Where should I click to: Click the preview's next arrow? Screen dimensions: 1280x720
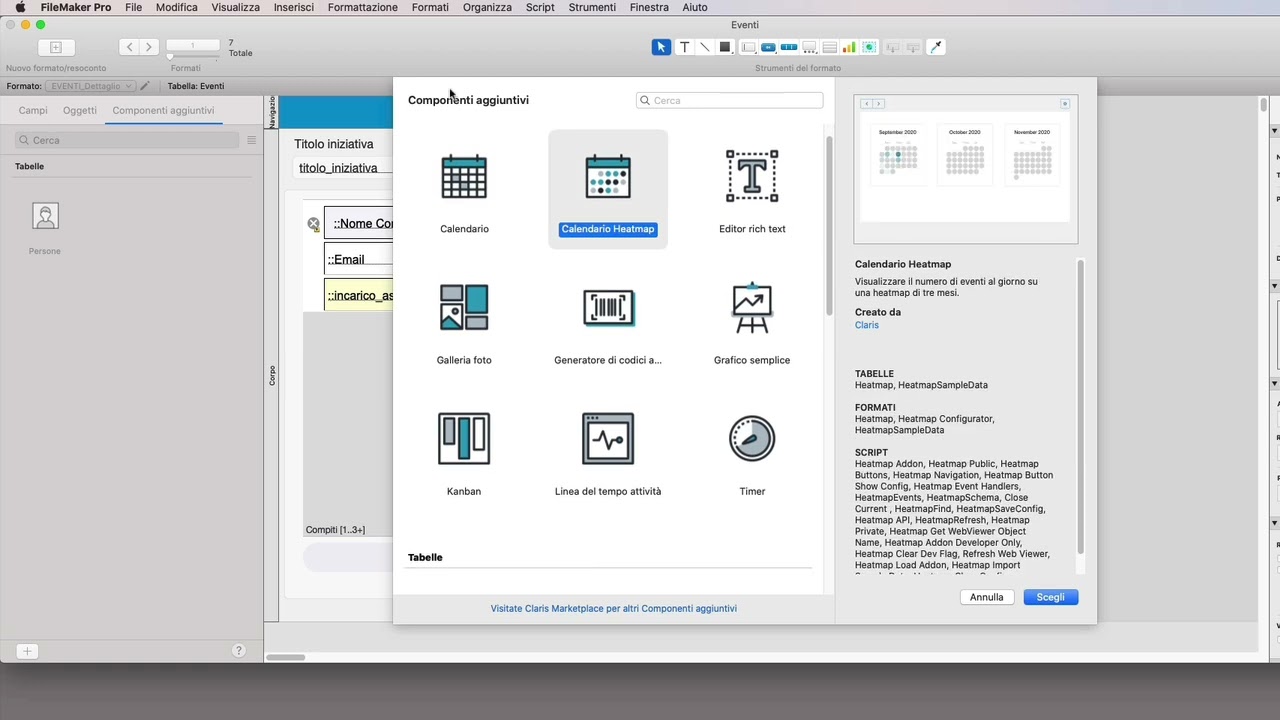[x=879, y=104]
